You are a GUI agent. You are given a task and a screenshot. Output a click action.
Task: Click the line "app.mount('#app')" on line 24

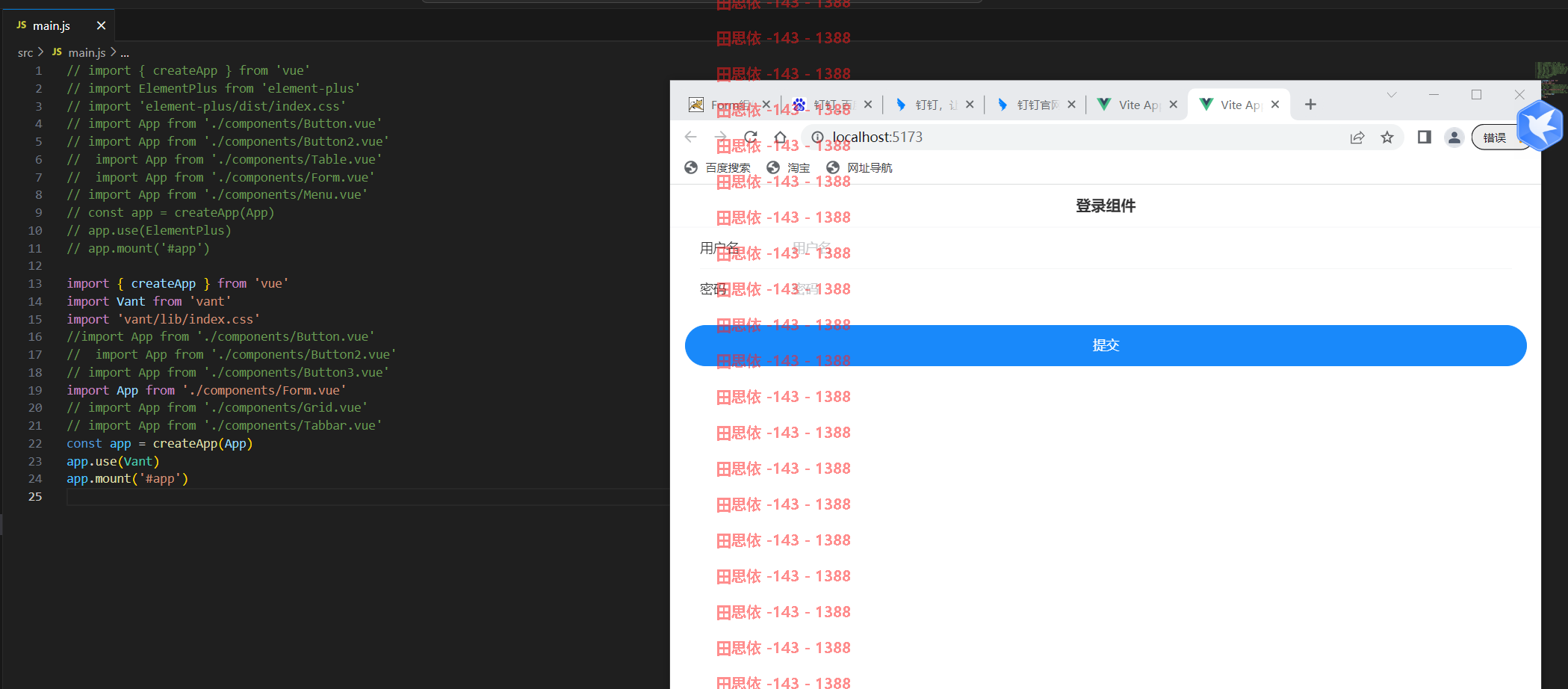[x=127, y=478]
